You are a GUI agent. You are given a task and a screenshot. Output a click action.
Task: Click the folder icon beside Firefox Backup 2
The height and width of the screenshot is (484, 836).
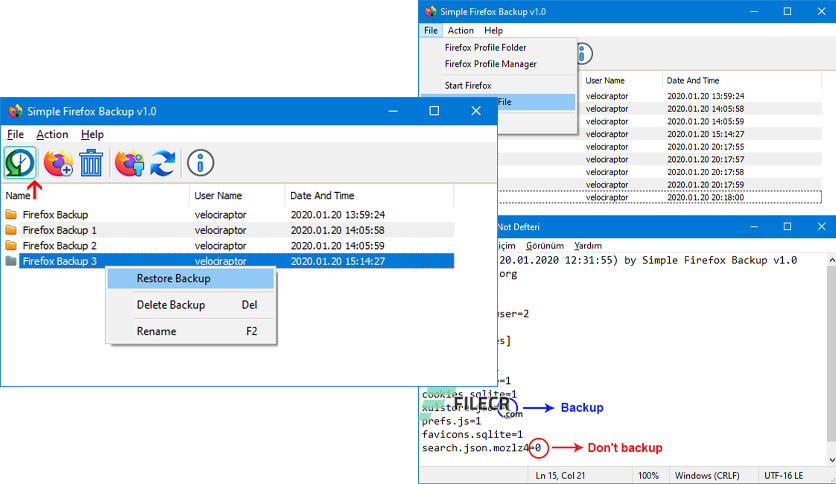click(x=11, y=246)
